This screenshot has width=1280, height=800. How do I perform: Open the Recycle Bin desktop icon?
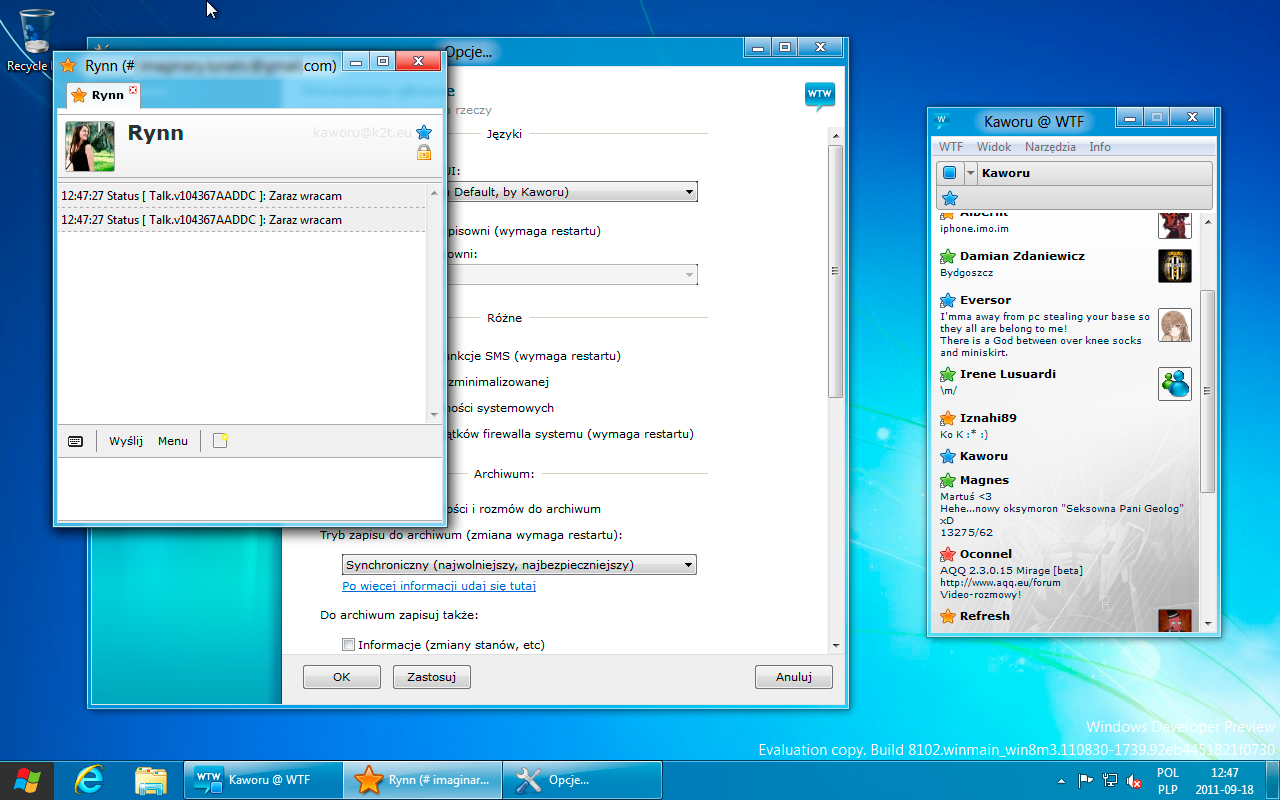coord(36,41)
